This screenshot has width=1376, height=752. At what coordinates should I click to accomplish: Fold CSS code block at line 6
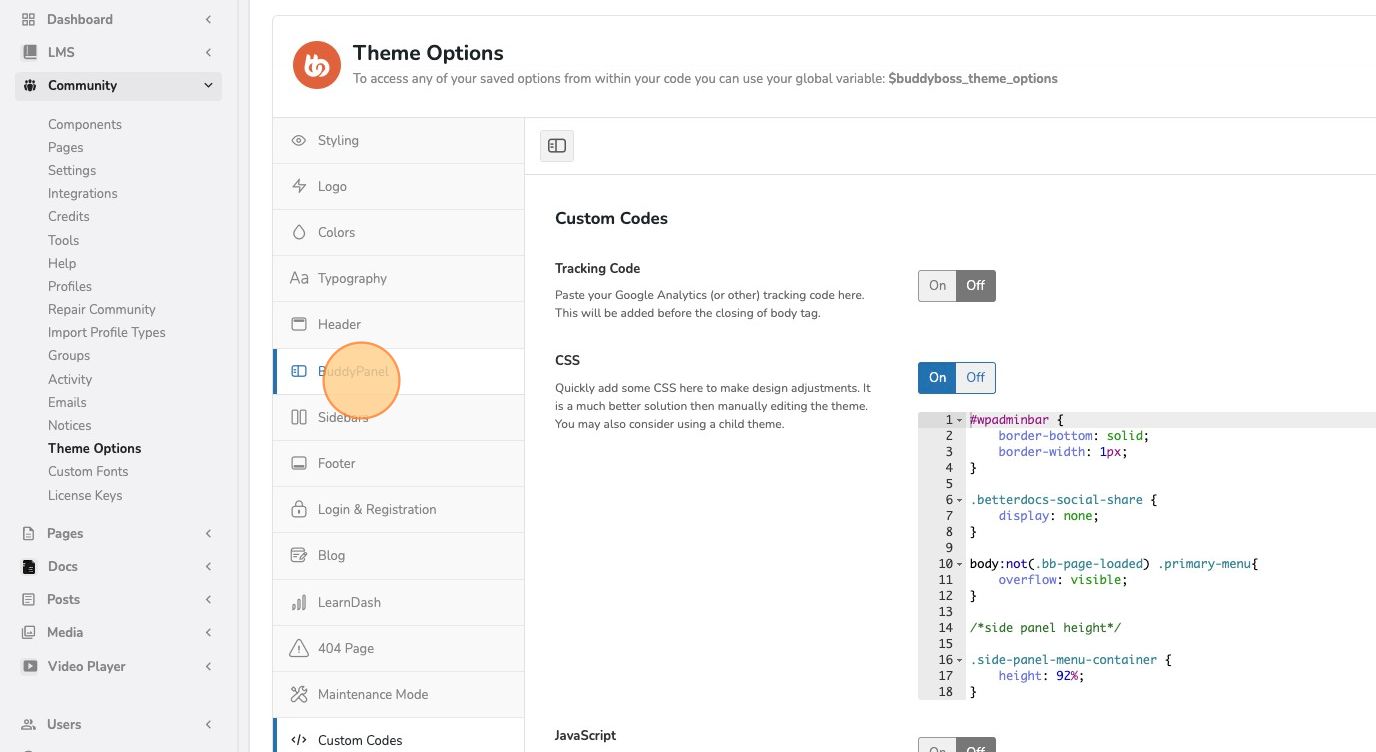[x=960, y=500]
